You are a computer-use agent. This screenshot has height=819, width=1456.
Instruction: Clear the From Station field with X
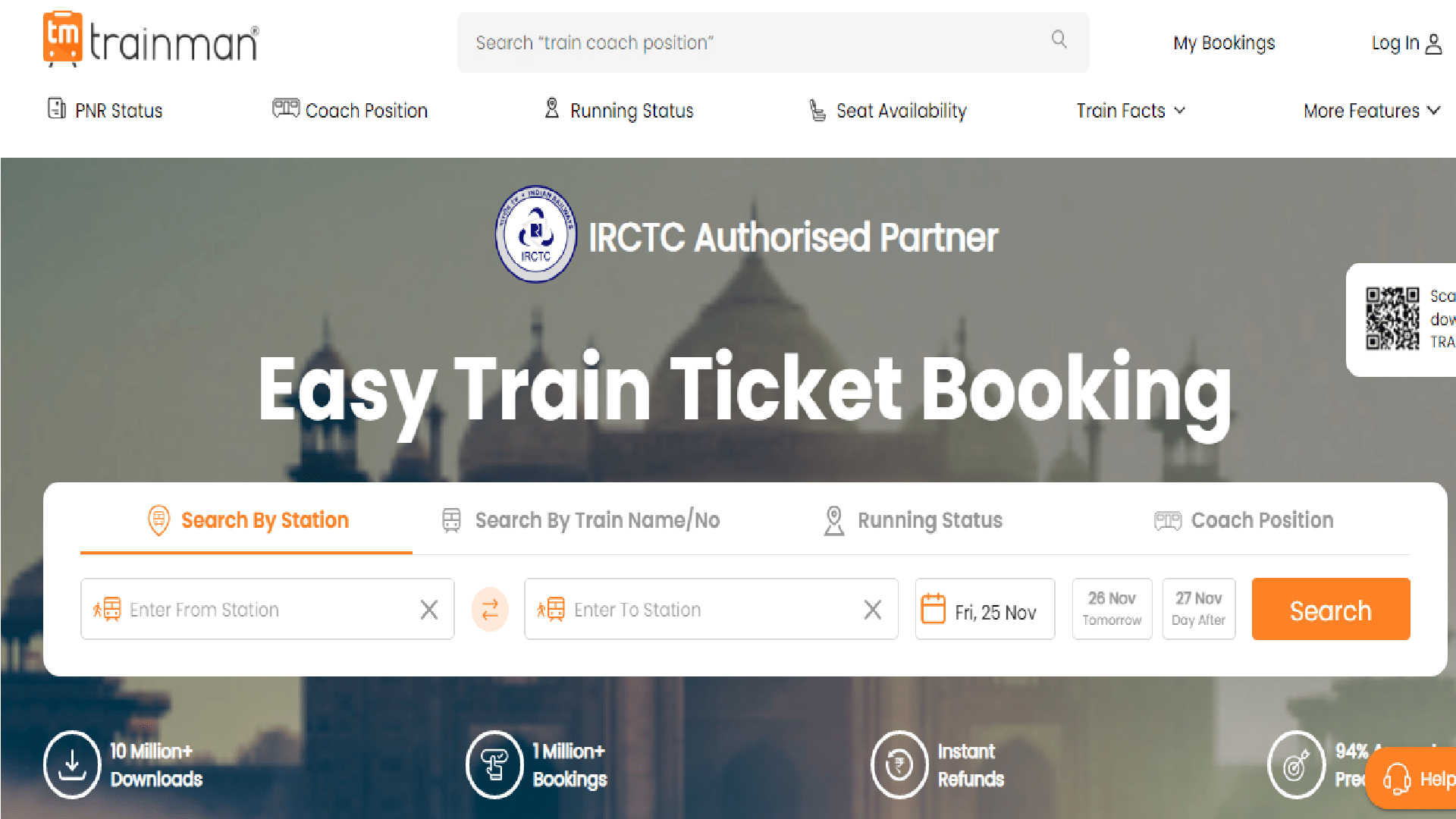pyautogui.click(x=428, y=609)
